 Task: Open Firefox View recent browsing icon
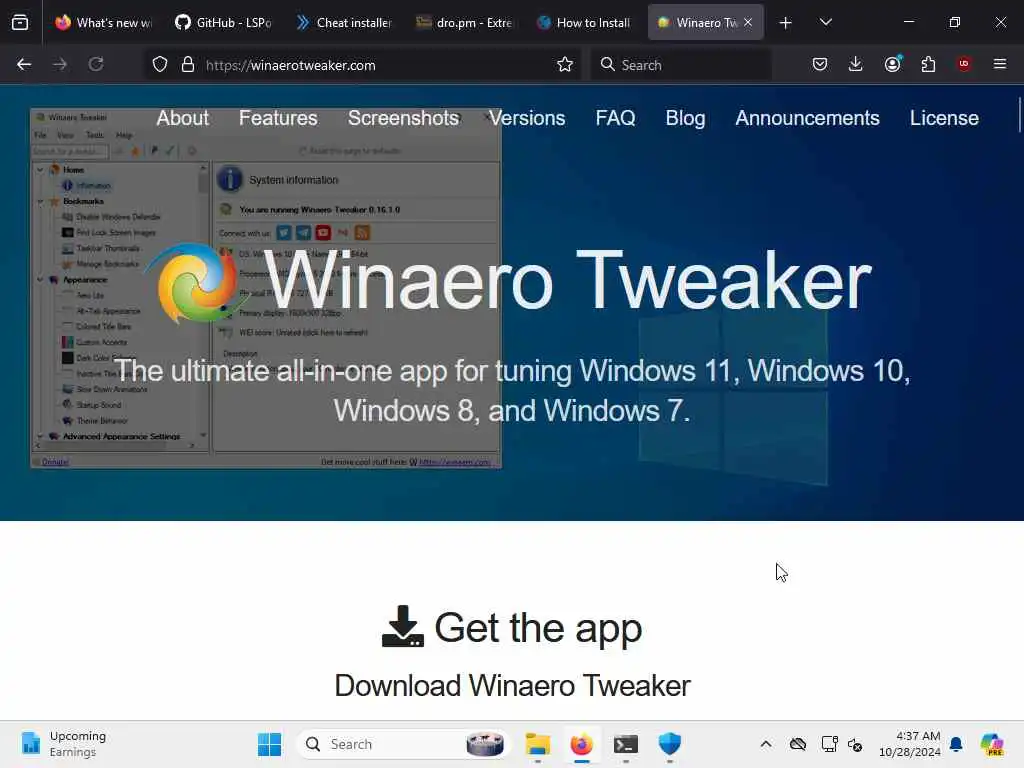click(20, 22)
